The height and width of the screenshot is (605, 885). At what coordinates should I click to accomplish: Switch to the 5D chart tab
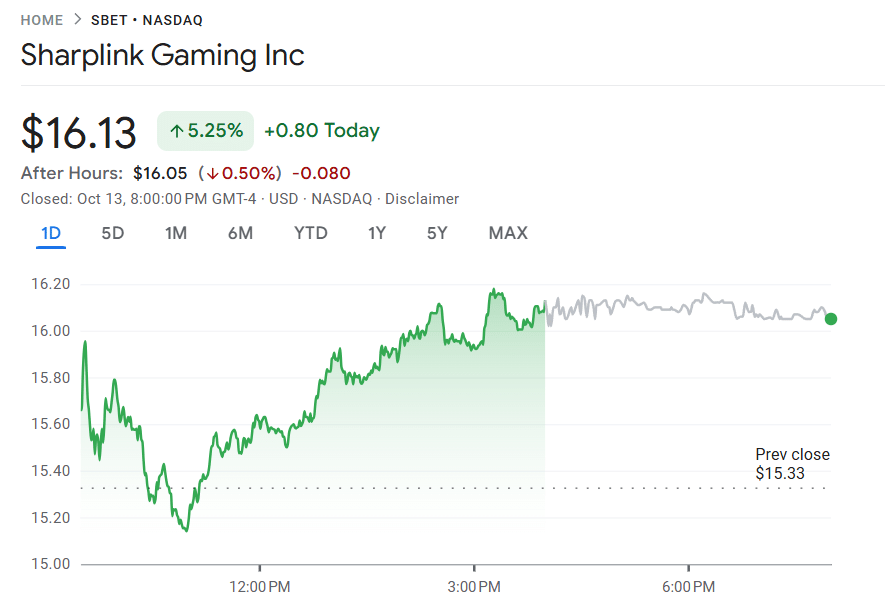coord(113,233)
